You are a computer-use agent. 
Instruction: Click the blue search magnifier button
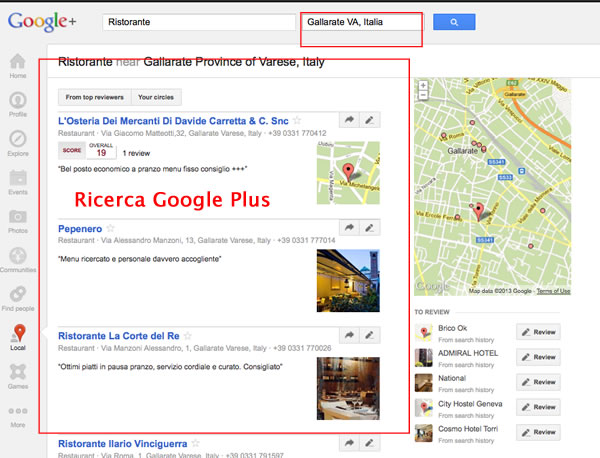(454, 22)
